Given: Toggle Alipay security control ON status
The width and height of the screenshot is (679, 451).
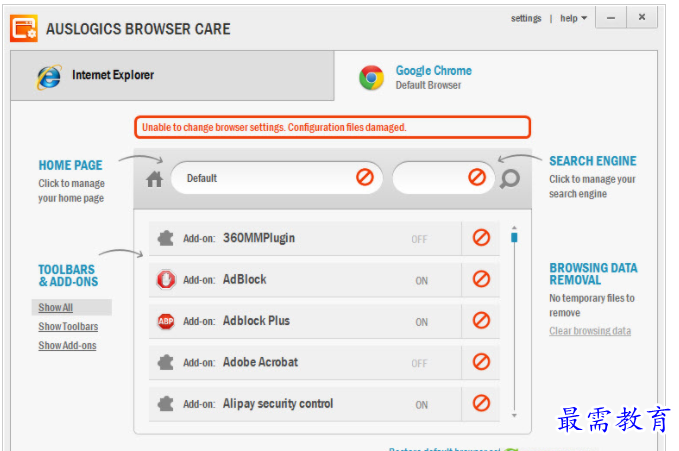Looking at the screenshot, I should [x=421, y=405].
